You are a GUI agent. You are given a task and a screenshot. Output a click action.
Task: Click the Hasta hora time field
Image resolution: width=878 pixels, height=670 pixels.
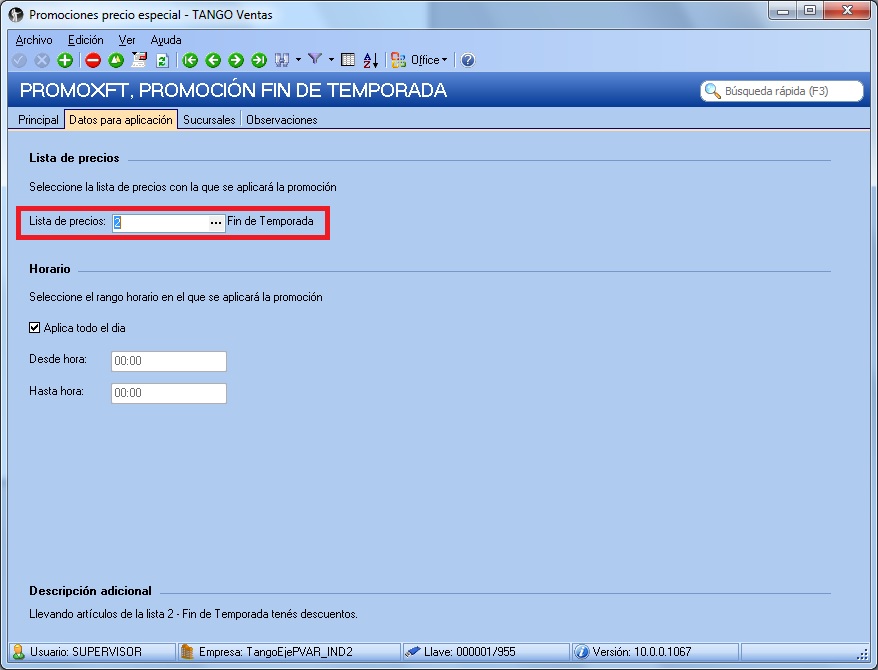pyautogui.click(x=169, y=393)
